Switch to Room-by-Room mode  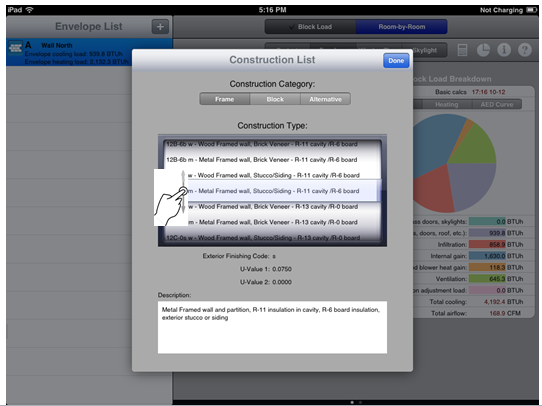pyautogui.click(x=402, y=27)
